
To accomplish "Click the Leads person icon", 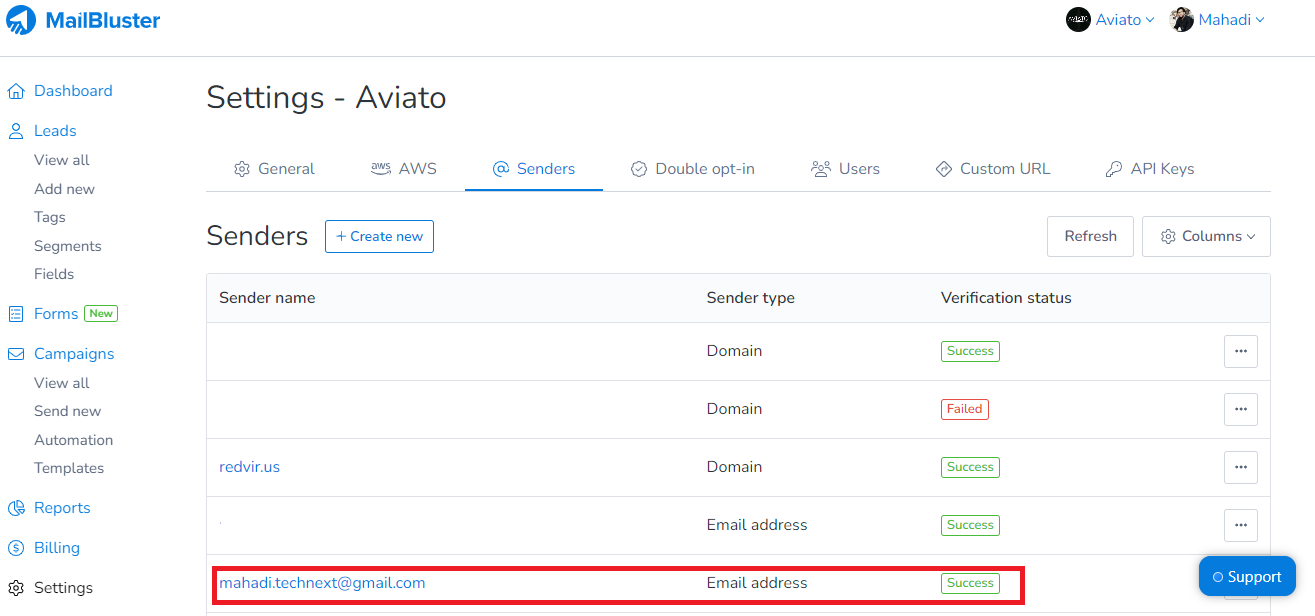I will (x=16, y=131).
